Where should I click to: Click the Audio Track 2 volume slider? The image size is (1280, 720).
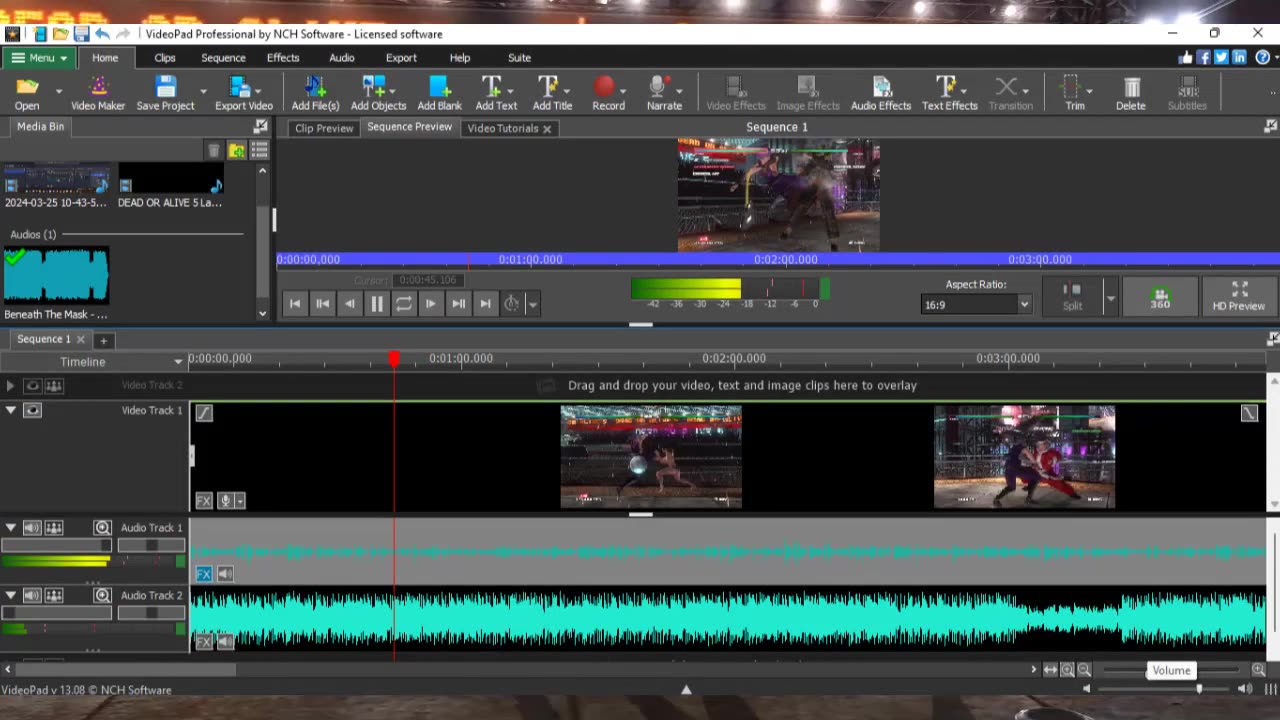56,613
